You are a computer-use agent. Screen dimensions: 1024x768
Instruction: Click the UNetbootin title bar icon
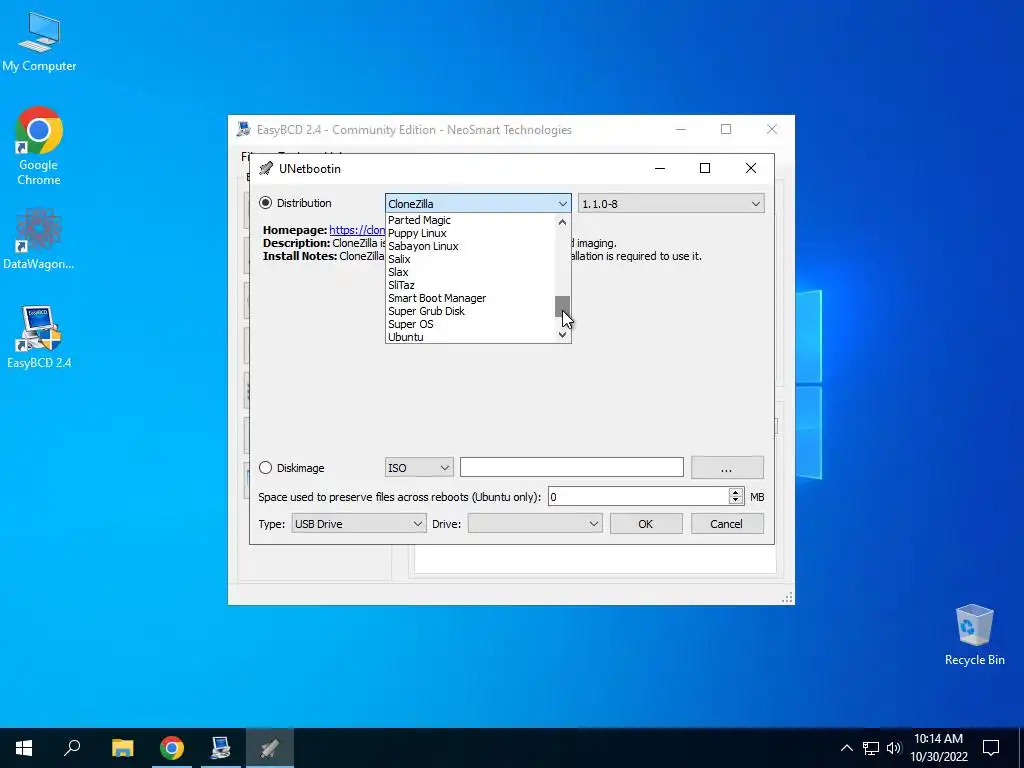pyautogui.click(x=266, y=168)
